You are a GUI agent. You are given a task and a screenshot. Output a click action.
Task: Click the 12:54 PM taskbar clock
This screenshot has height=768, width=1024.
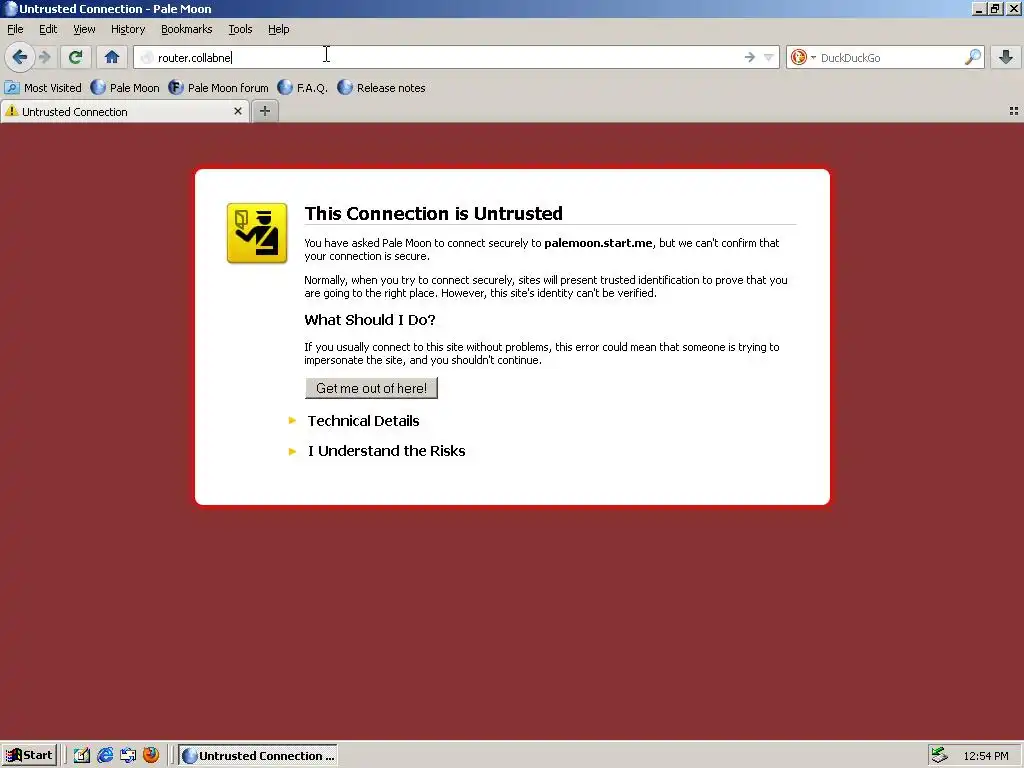(x=986, y=756)
